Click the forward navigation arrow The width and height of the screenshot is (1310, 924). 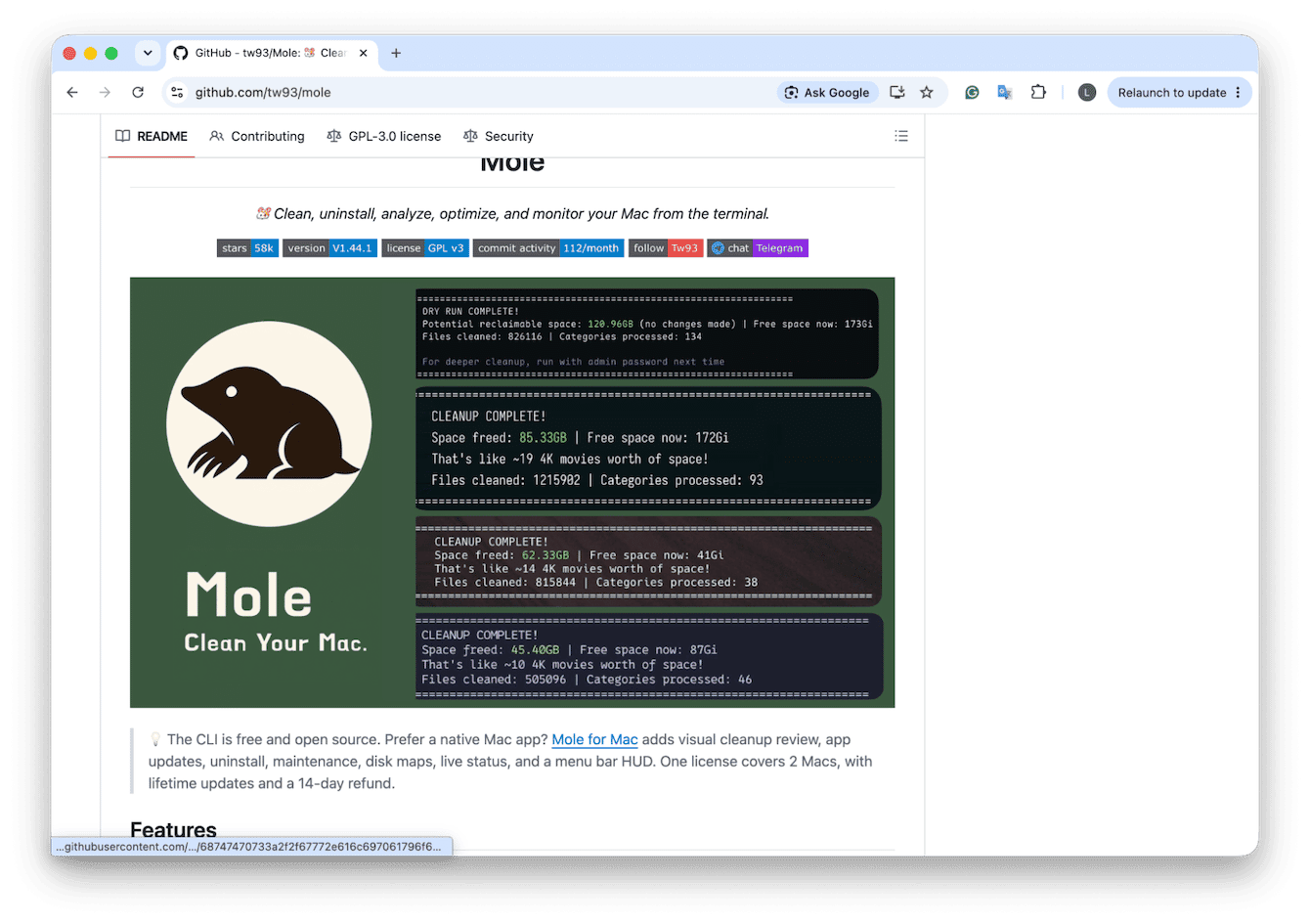point(105,92)
